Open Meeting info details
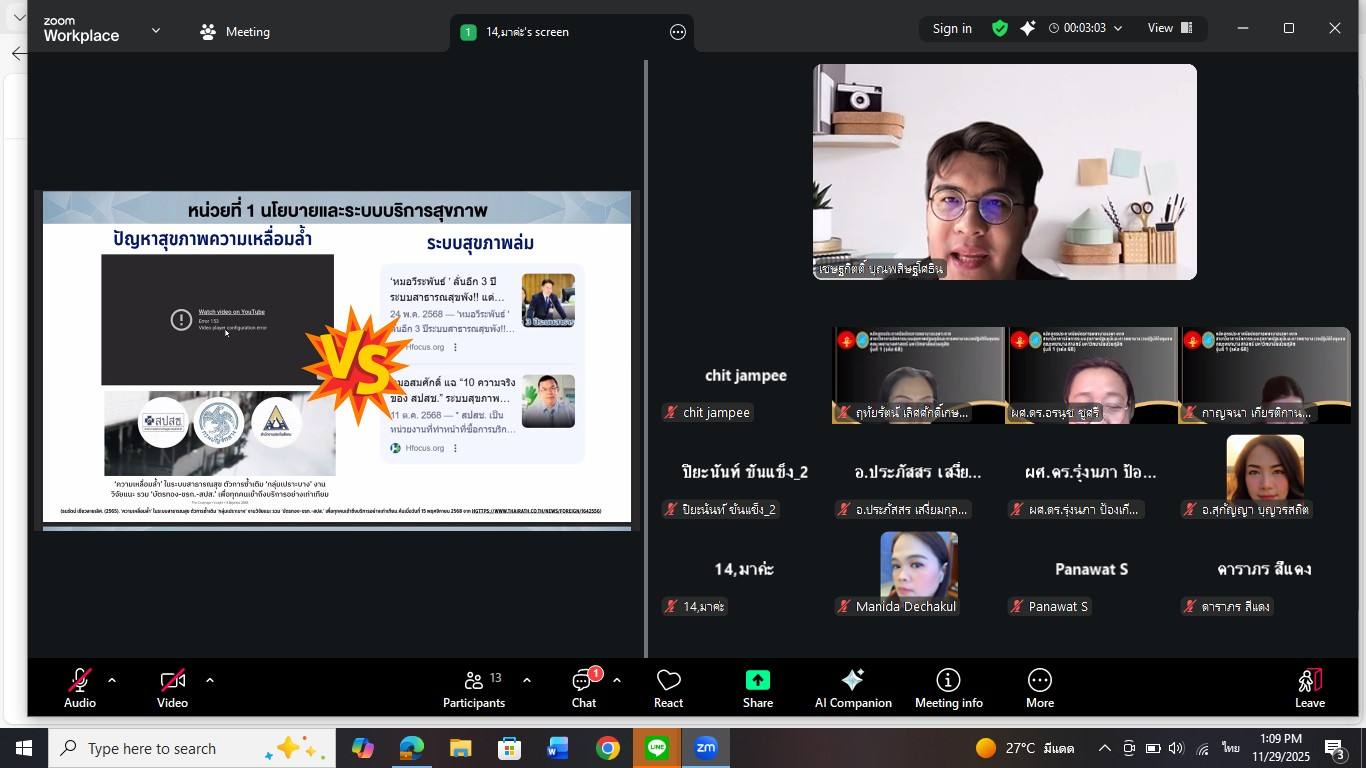Viewport: 1366px width, 768px height. click(948, 688)
